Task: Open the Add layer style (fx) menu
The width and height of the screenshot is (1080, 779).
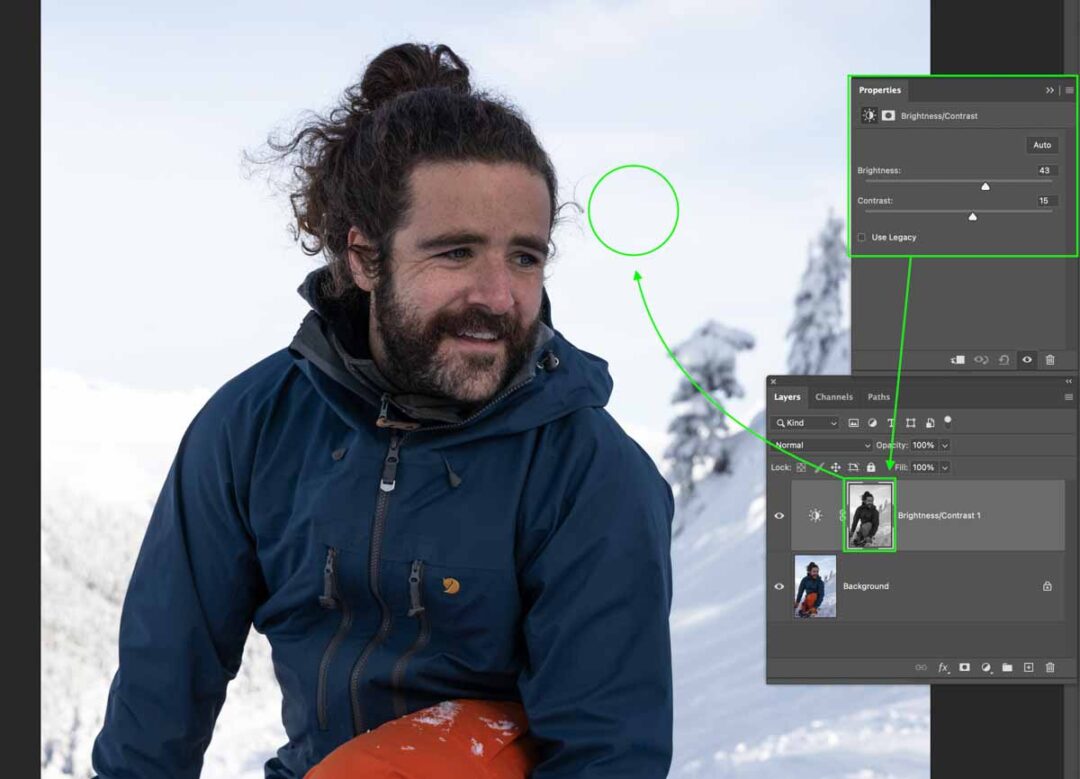Action: [943, 667]
